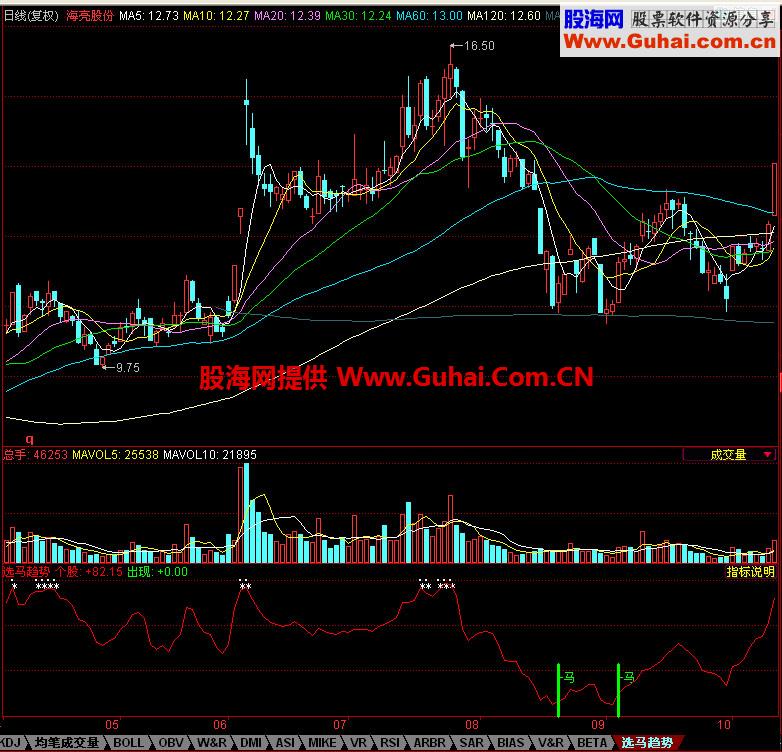Select the 选马趋势 indicator tab
This screenshot has width=782, height=752.
(x=647, y=742)
